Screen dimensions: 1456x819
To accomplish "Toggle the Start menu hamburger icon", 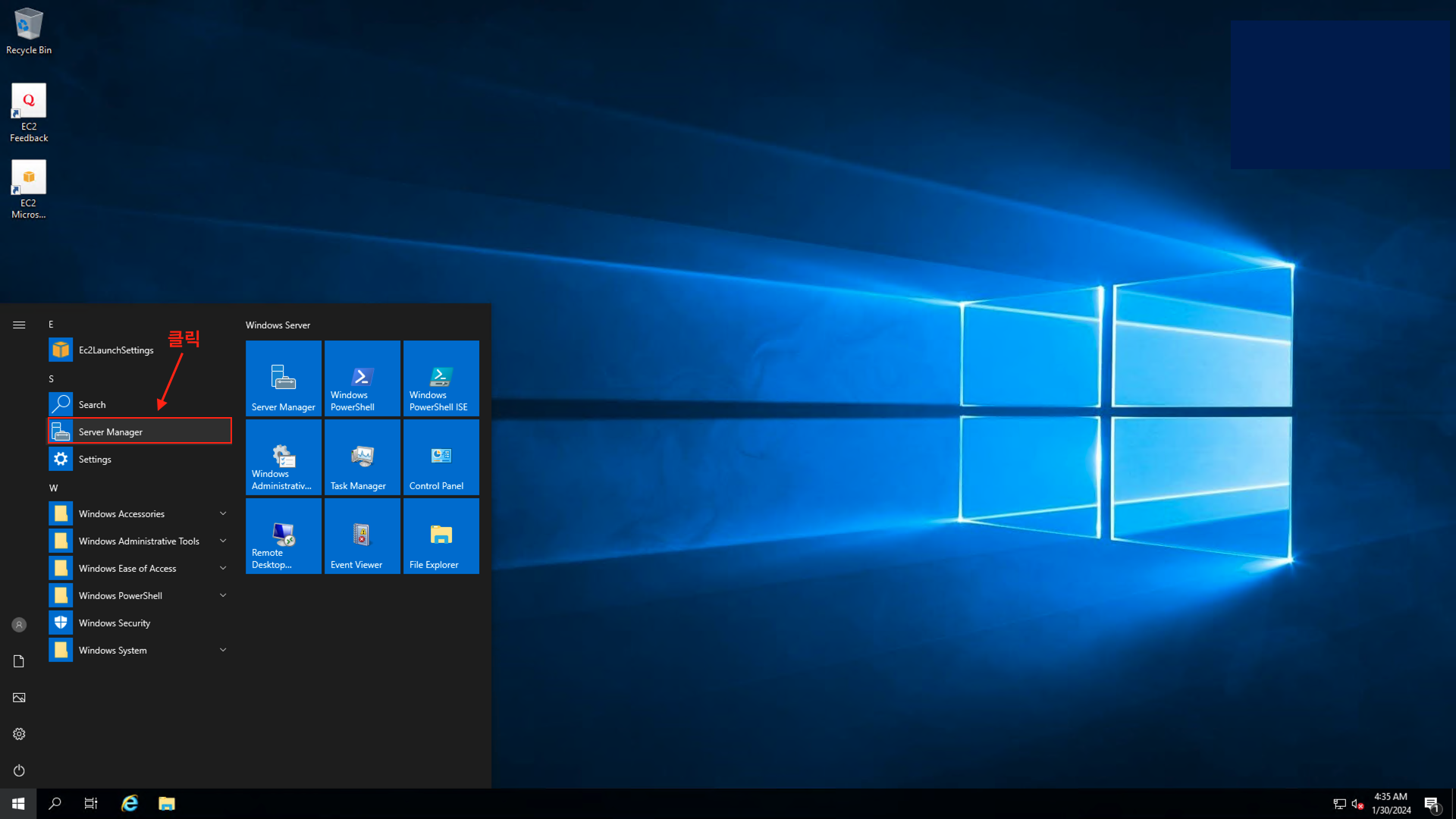I will coord(19,325).
